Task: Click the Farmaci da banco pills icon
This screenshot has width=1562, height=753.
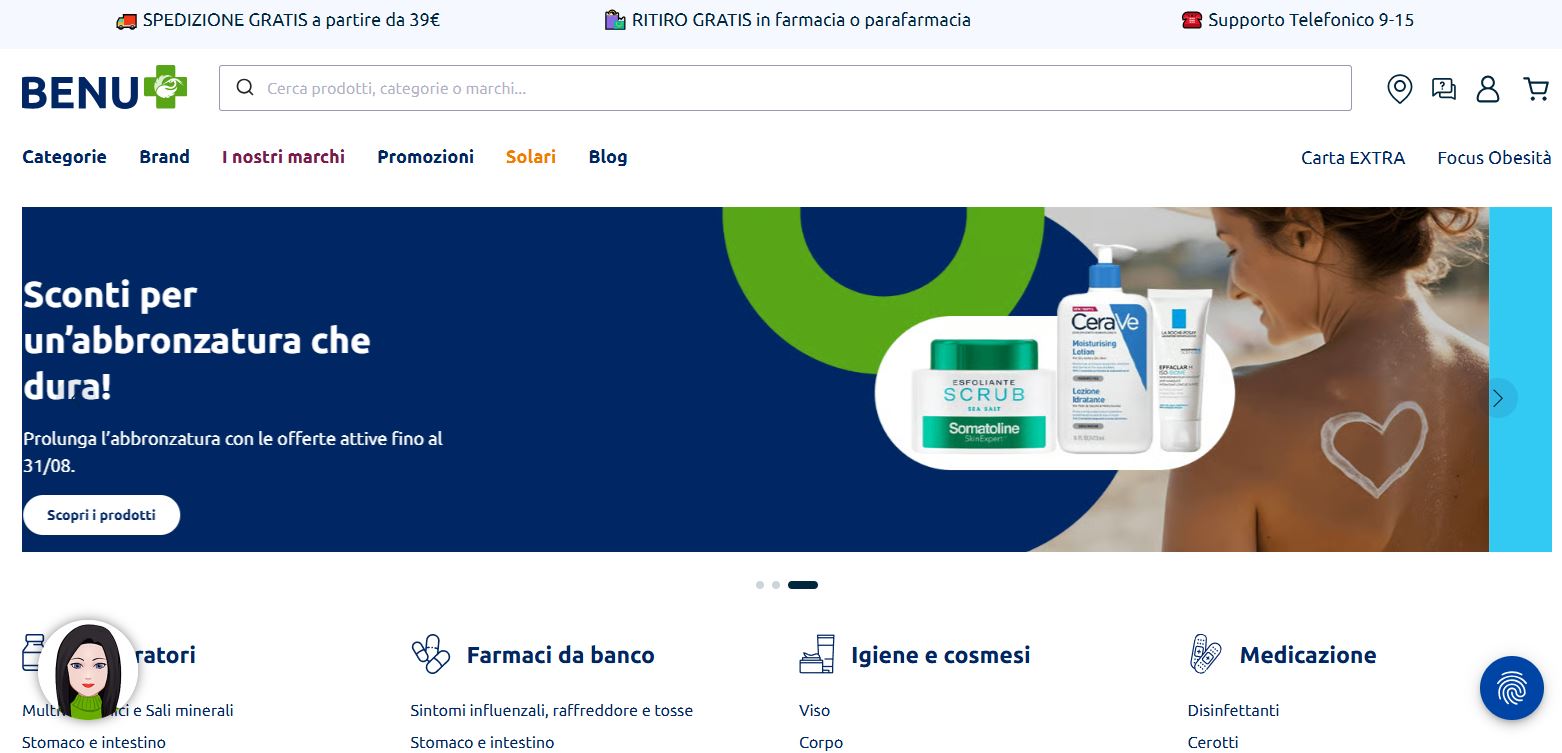Action: pyautogui.click(x=431, y=655)
